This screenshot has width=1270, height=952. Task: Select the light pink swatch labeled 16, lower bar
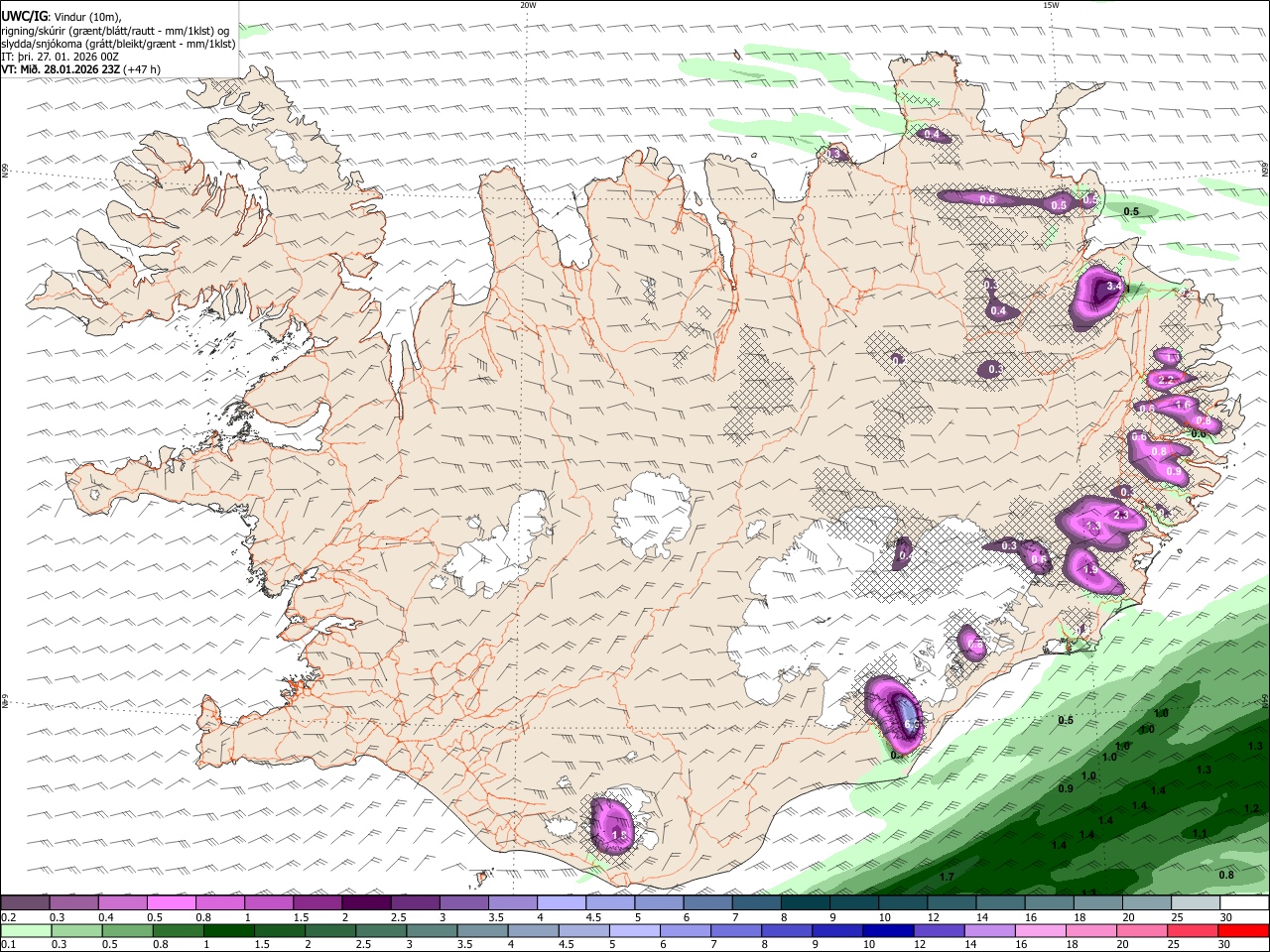1040,931
